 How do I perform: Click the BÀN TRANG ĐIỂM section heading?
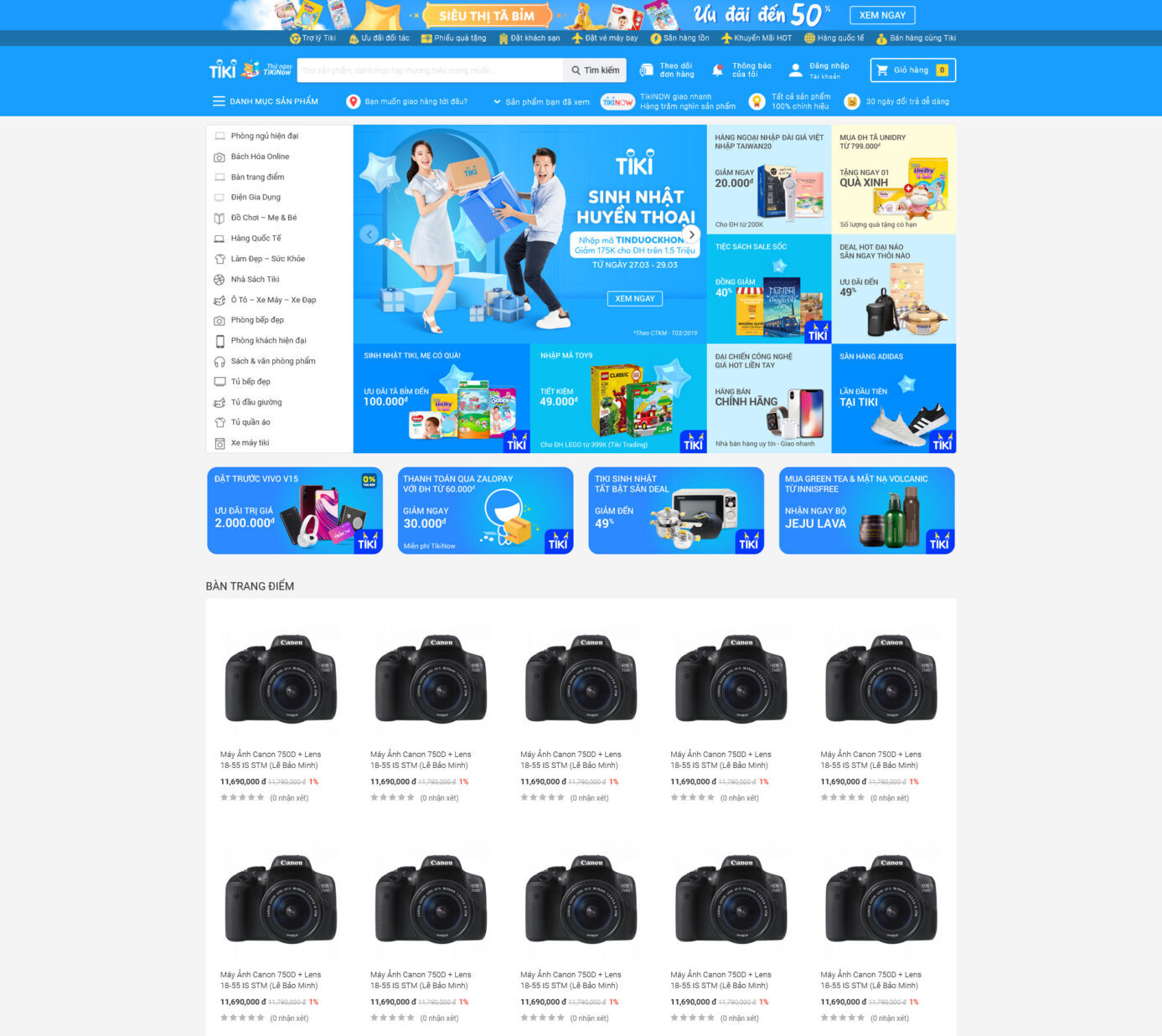coord(250,586)
